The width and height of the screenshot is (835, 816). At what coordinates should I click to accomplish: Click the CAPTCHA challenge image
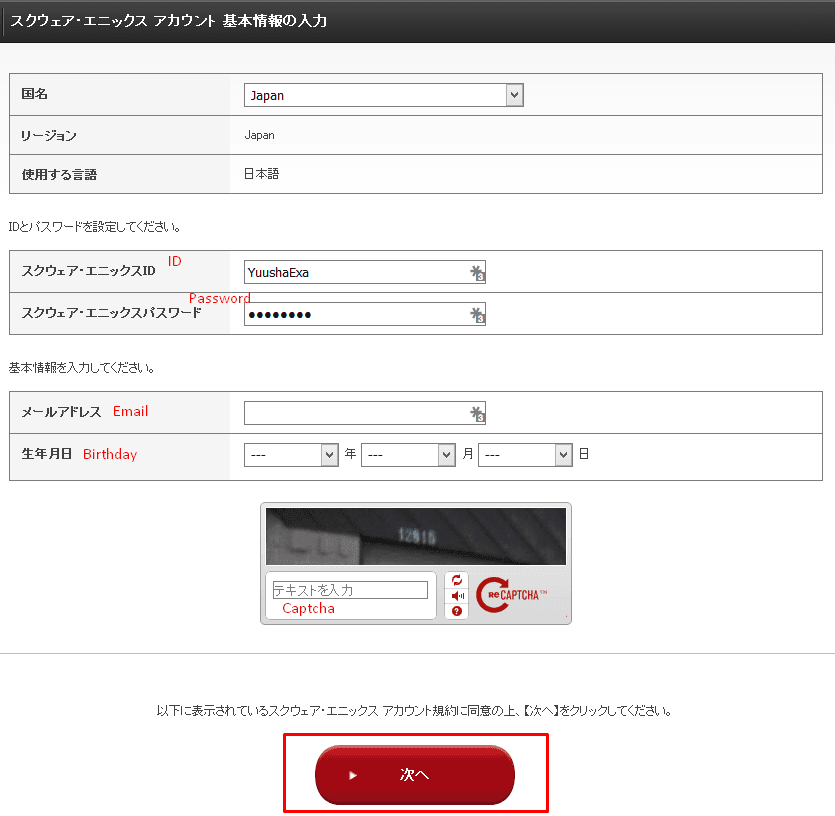pos(416,536)
